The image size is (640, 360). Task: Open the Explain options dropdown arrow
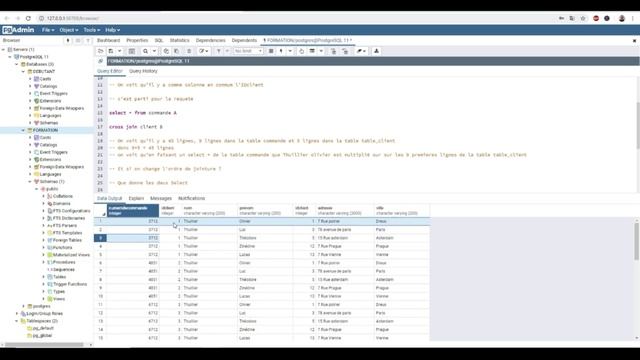[321, 51]
